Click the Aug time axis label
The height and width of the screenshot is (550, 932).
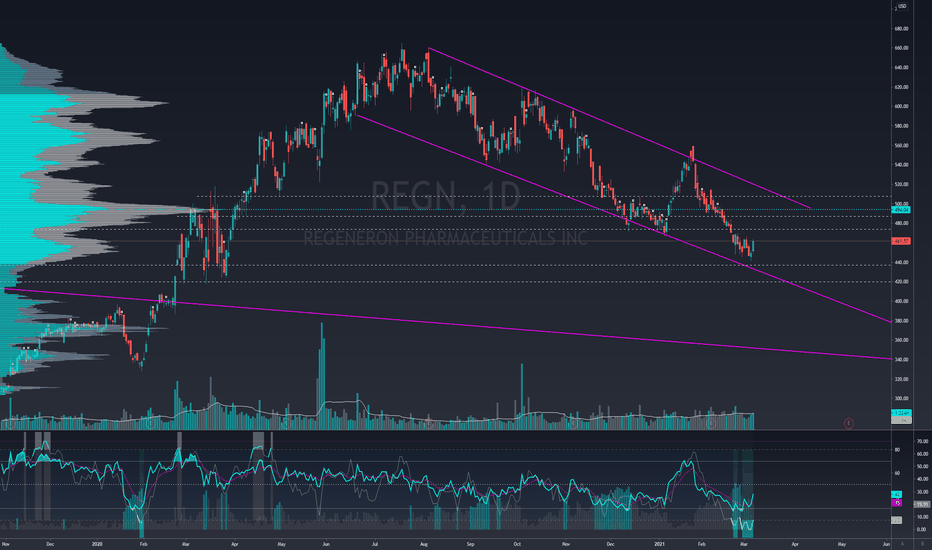point(424,543)
